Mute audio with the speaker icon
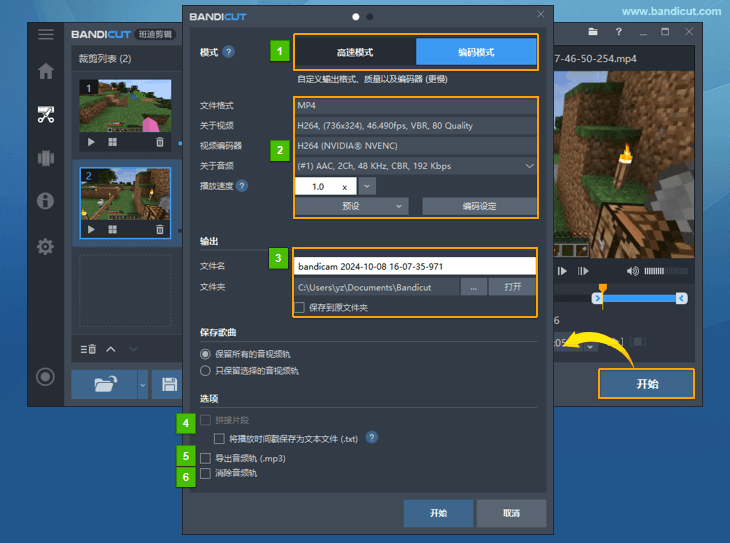 632,271
